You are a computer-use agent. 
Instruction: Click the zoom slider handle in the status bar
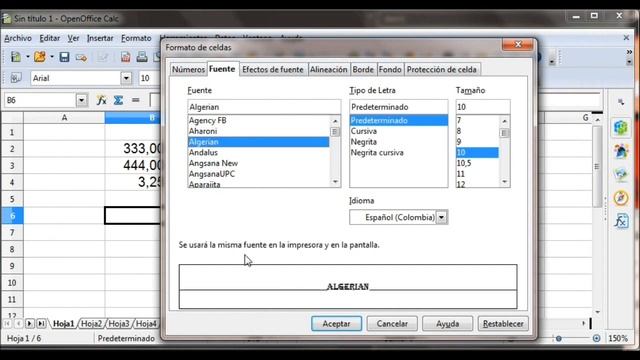(x=558, y=338)
